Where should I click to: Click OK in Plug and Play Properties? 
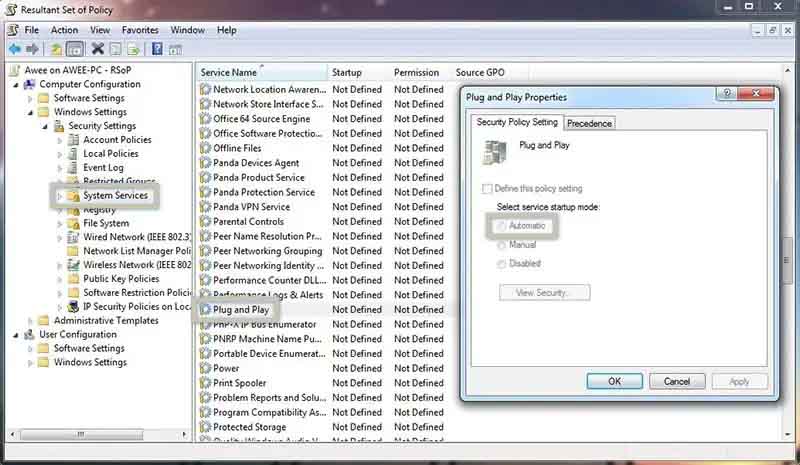614,381
